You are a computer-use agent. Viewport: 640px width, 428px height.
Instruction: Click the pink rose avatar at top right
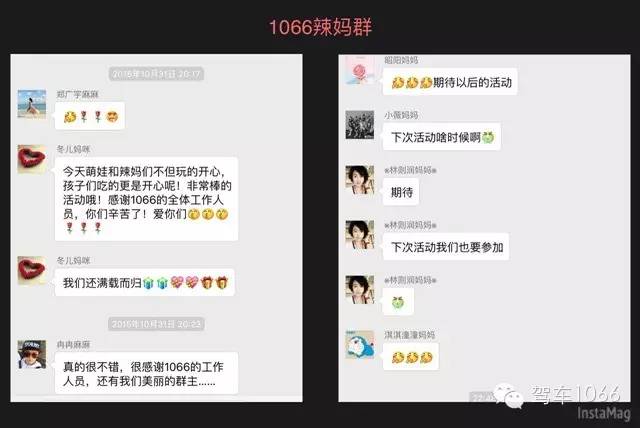pos(360,70)
